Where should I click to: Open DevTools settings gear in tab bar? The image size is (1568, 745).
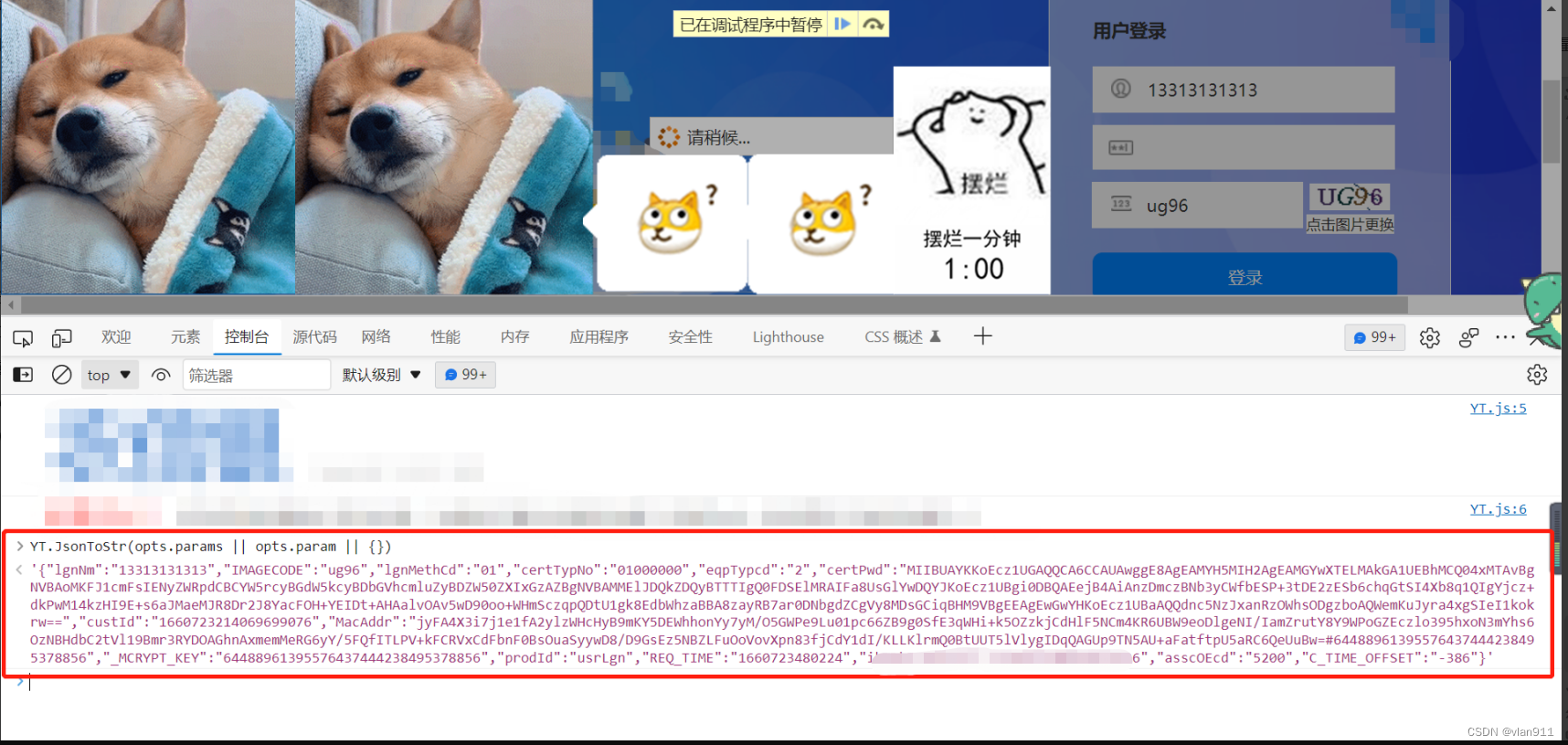click(1430, 338)
